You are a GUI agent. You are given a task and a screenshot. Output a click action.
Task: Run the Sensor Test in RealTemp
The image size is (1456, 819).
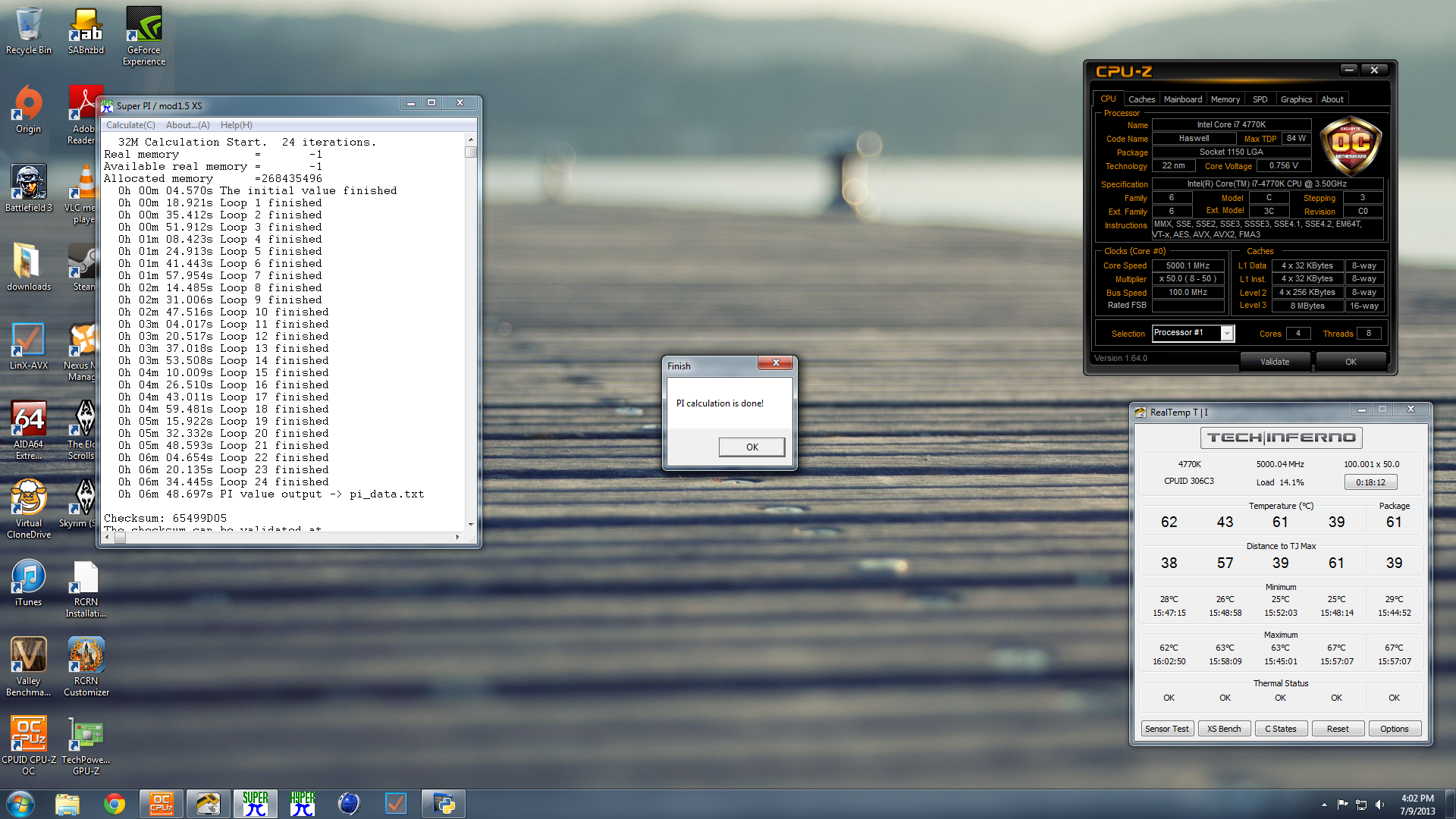[1167, 729]
